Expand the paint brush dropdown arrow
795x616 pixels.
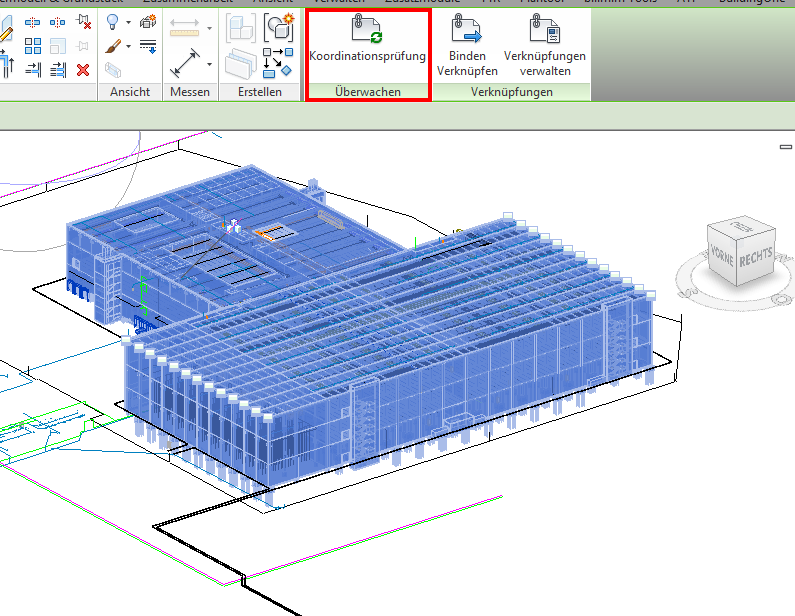pyautogui.click(x=129, y=46)
